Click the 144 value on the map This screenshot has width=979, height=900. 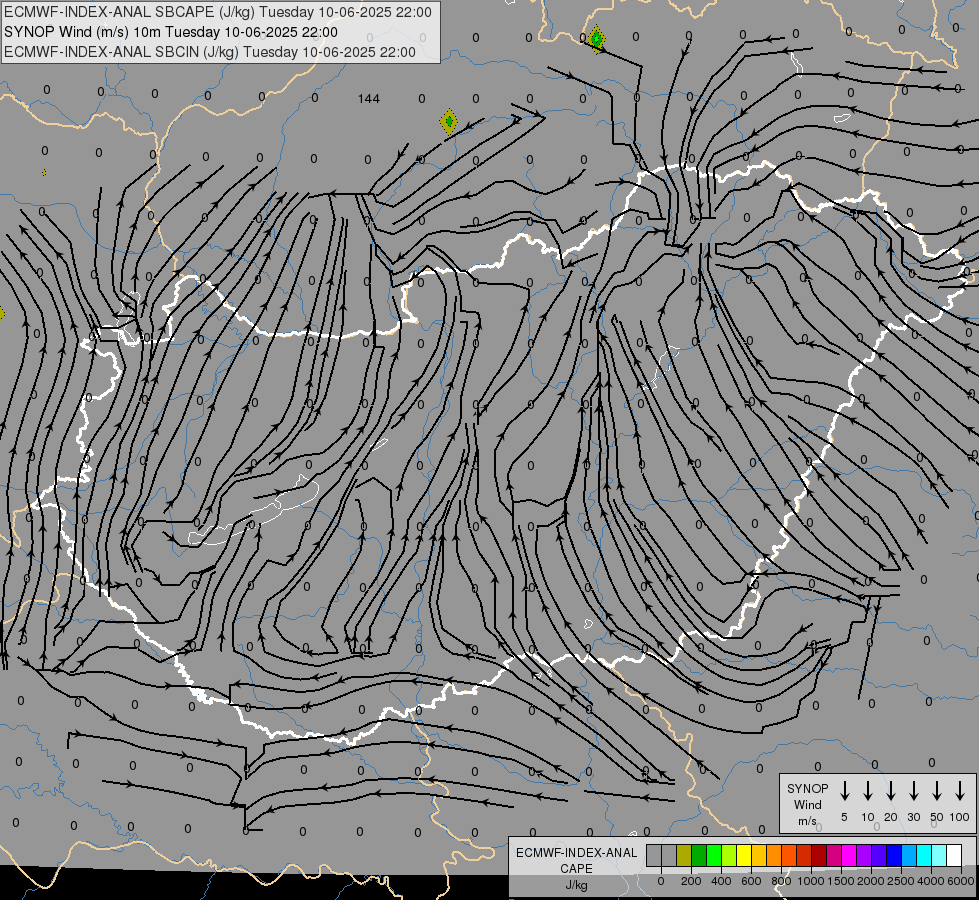(x=368, y=99)
